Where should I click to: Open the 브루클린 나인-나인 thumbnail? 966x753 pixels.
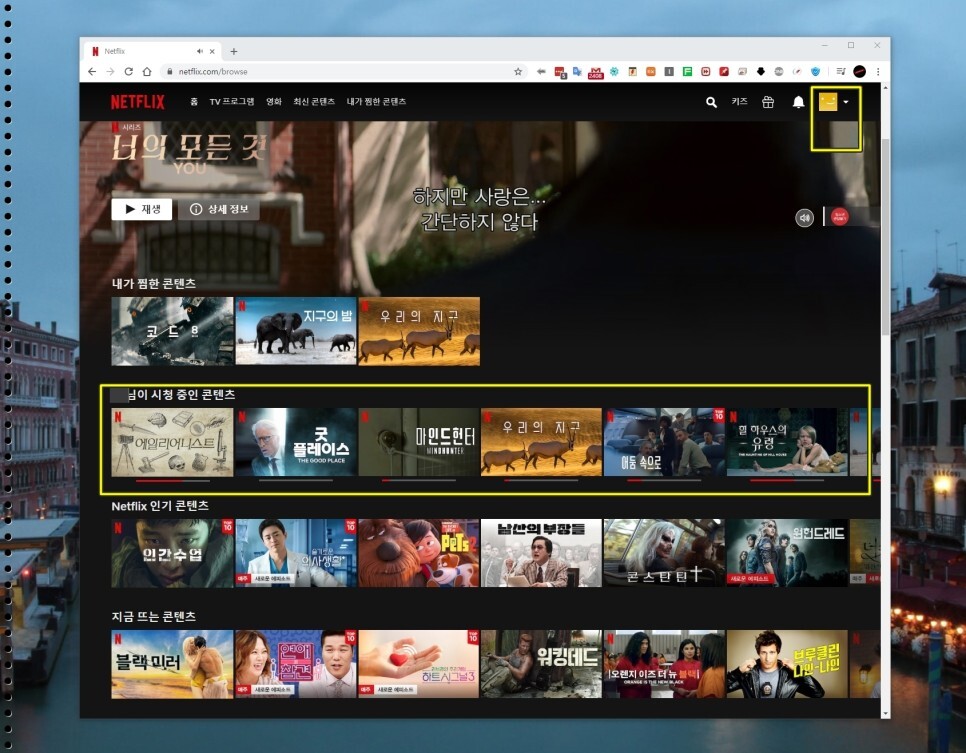[787, 664]
